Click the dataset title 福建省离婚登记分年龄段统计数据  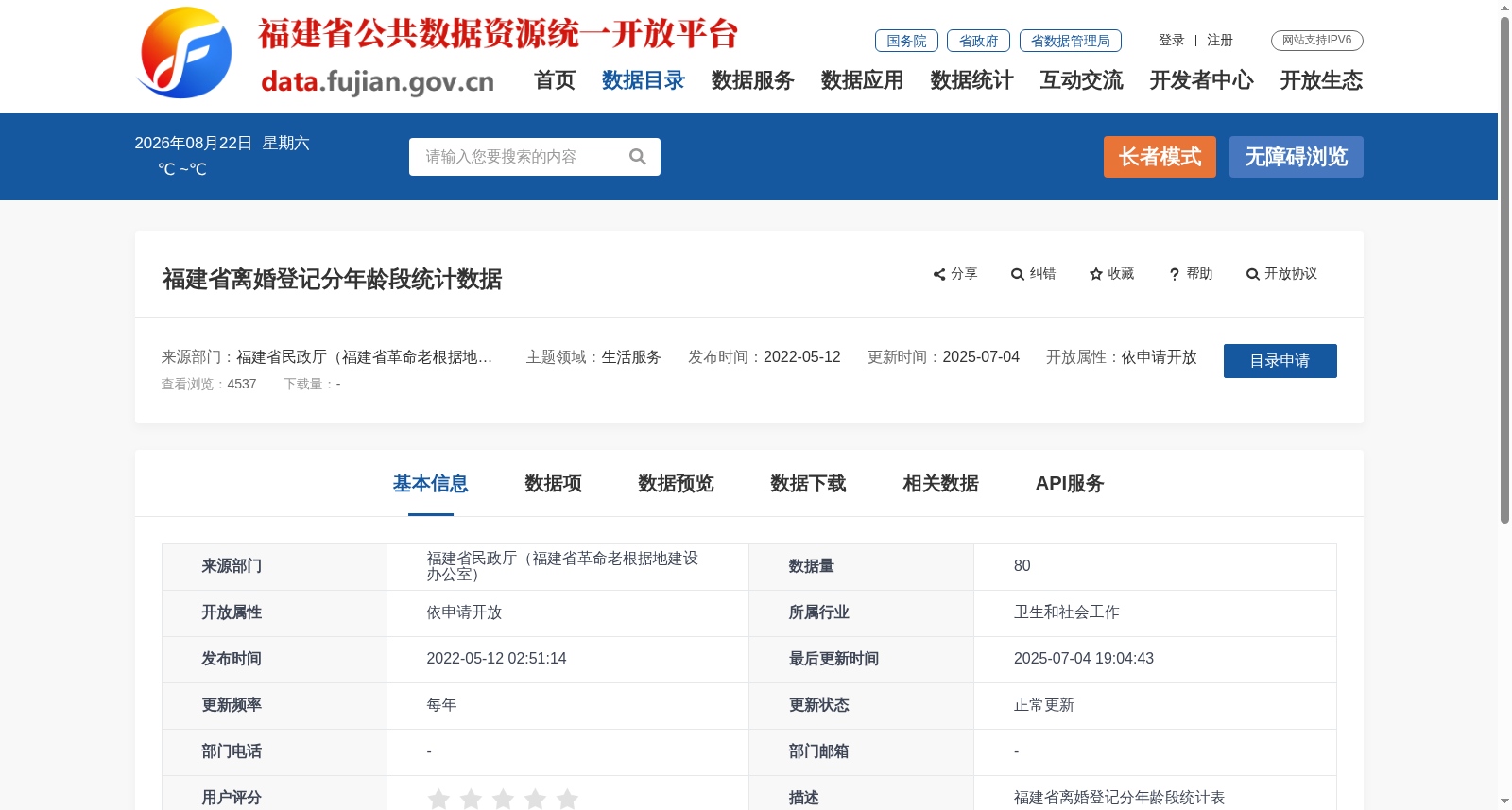tap(333, 280)
